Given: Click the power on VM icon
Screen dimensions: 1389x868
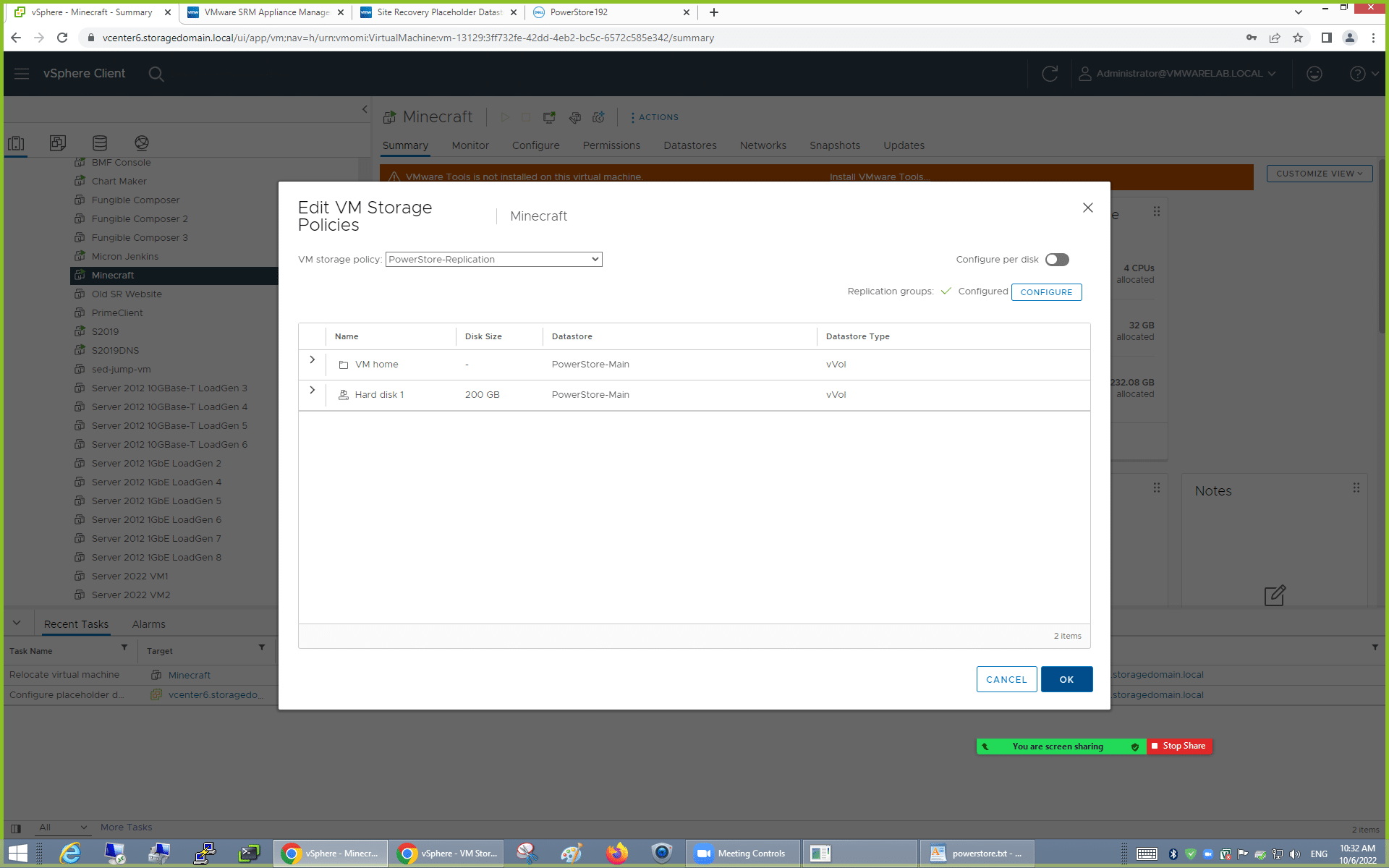Looking at the screenshot, I should click(505, 117).
